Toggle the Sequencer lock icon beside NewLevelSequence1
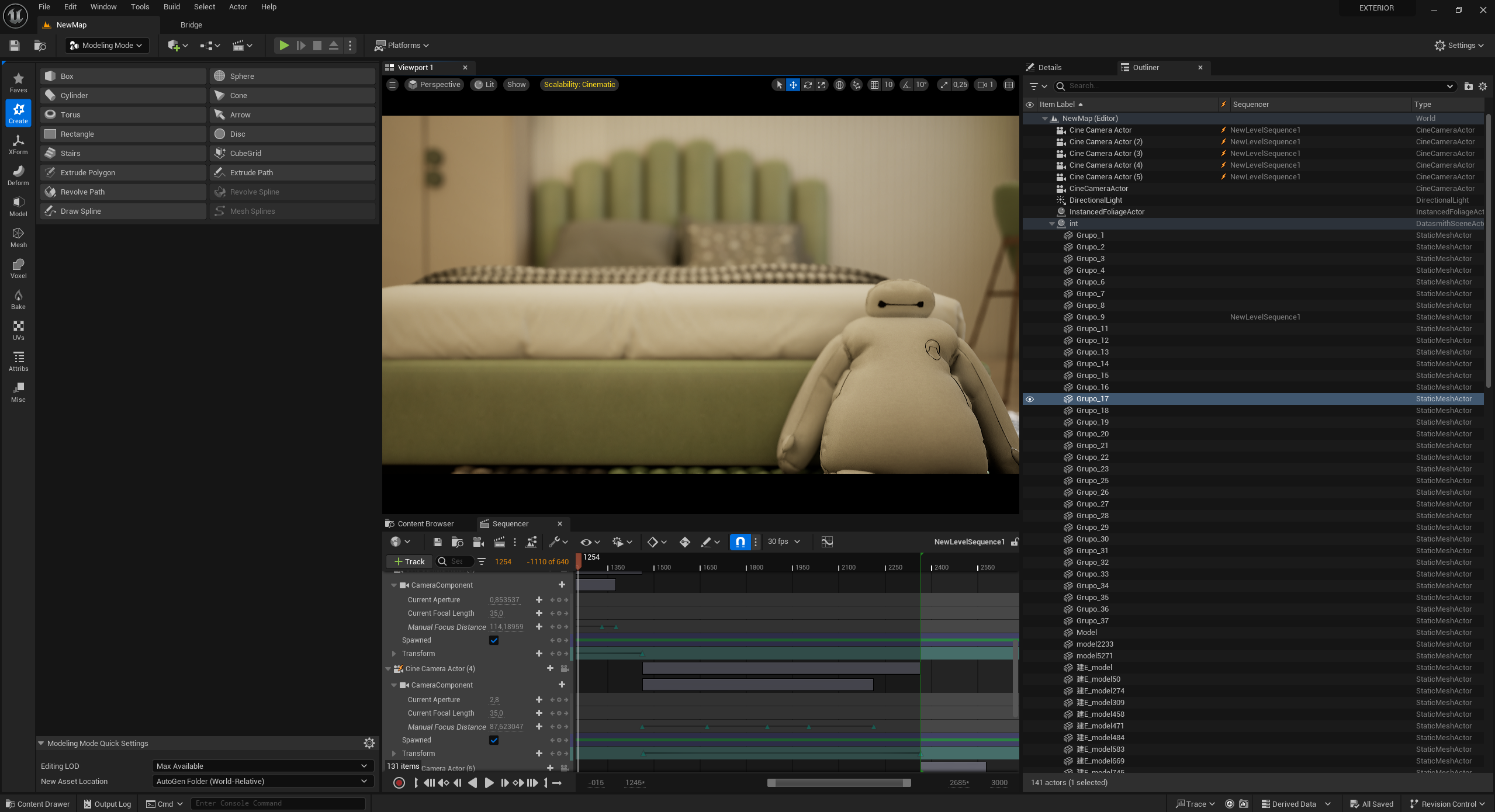This screenshot has height=812, width=1495. click(x=1015, y=542)
